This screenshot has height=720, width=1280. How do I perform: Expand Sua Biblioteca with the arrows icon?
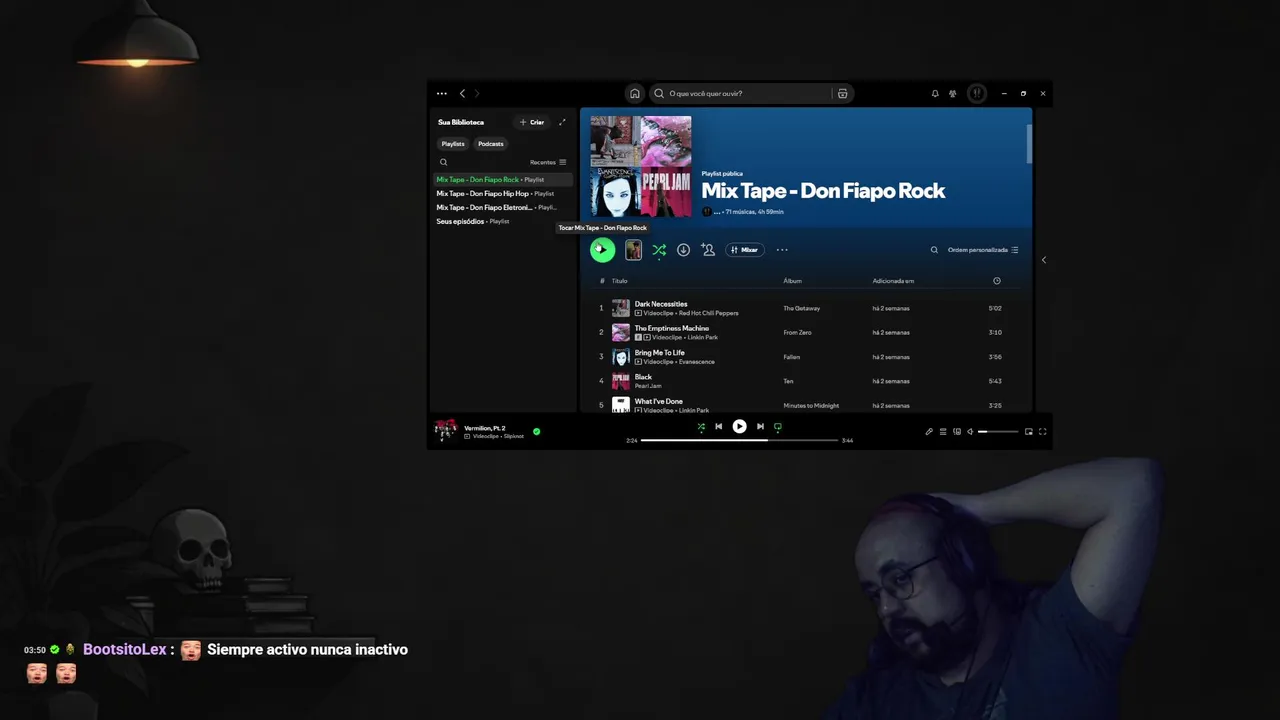click(562, 122)
